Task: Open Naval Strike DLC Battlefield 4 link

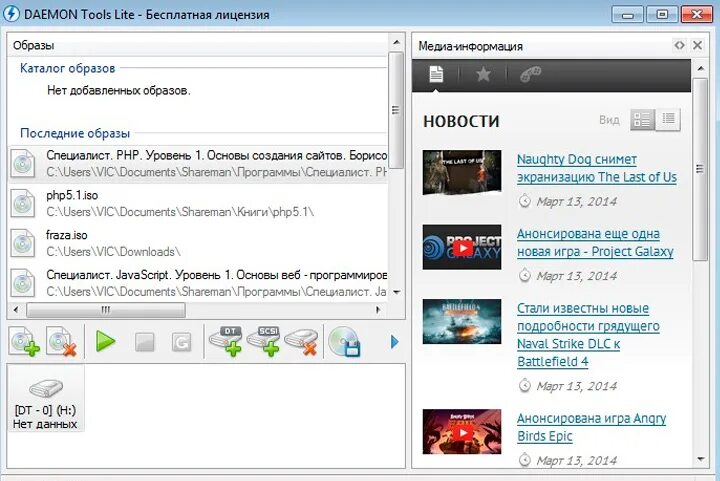Action: (588, 335)
